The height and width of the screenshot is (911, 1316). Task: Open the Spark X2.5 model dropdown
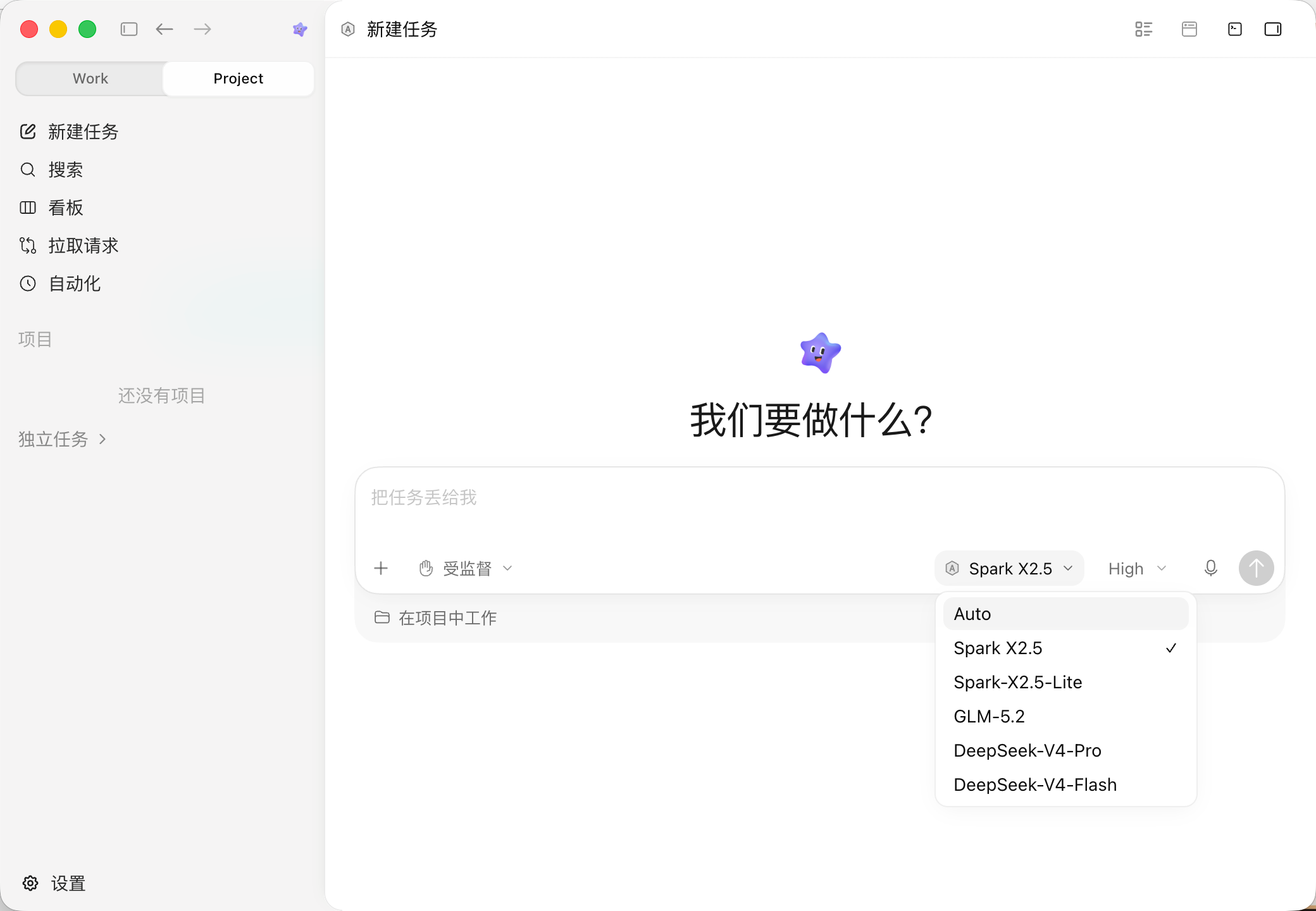(1009, 568)
